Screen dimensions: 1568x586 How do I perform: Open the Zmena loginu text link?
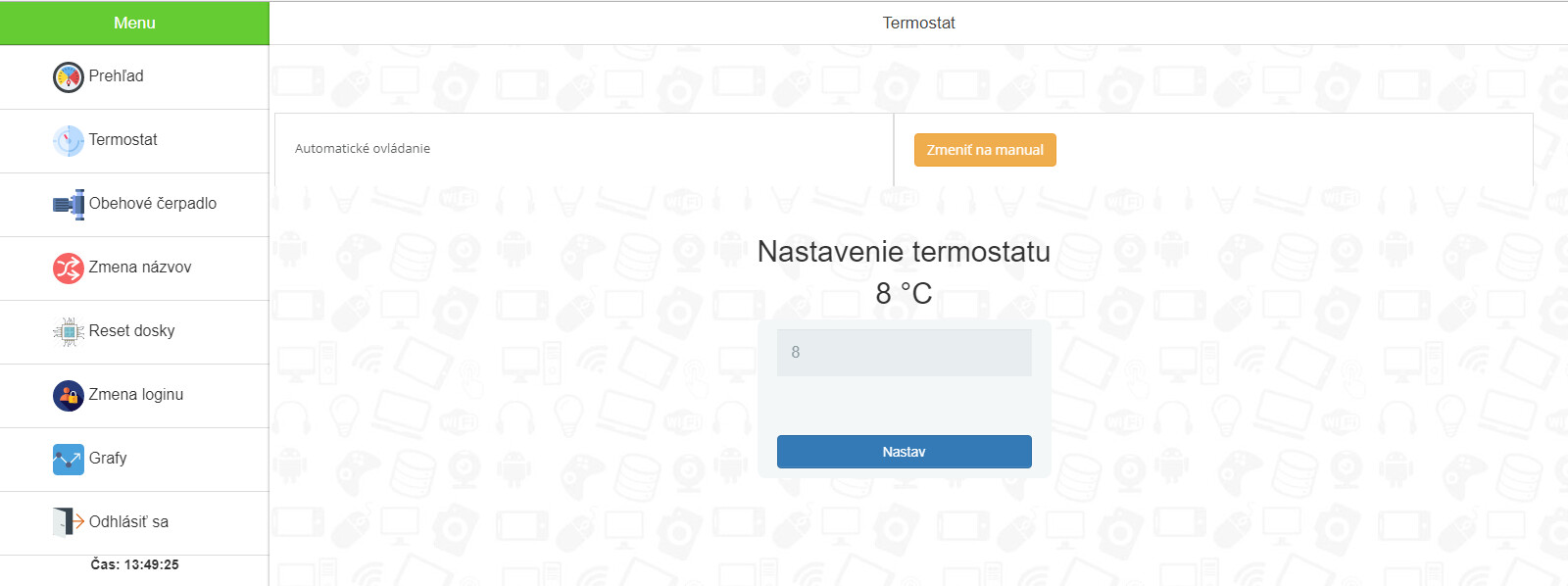click(136, 395)
